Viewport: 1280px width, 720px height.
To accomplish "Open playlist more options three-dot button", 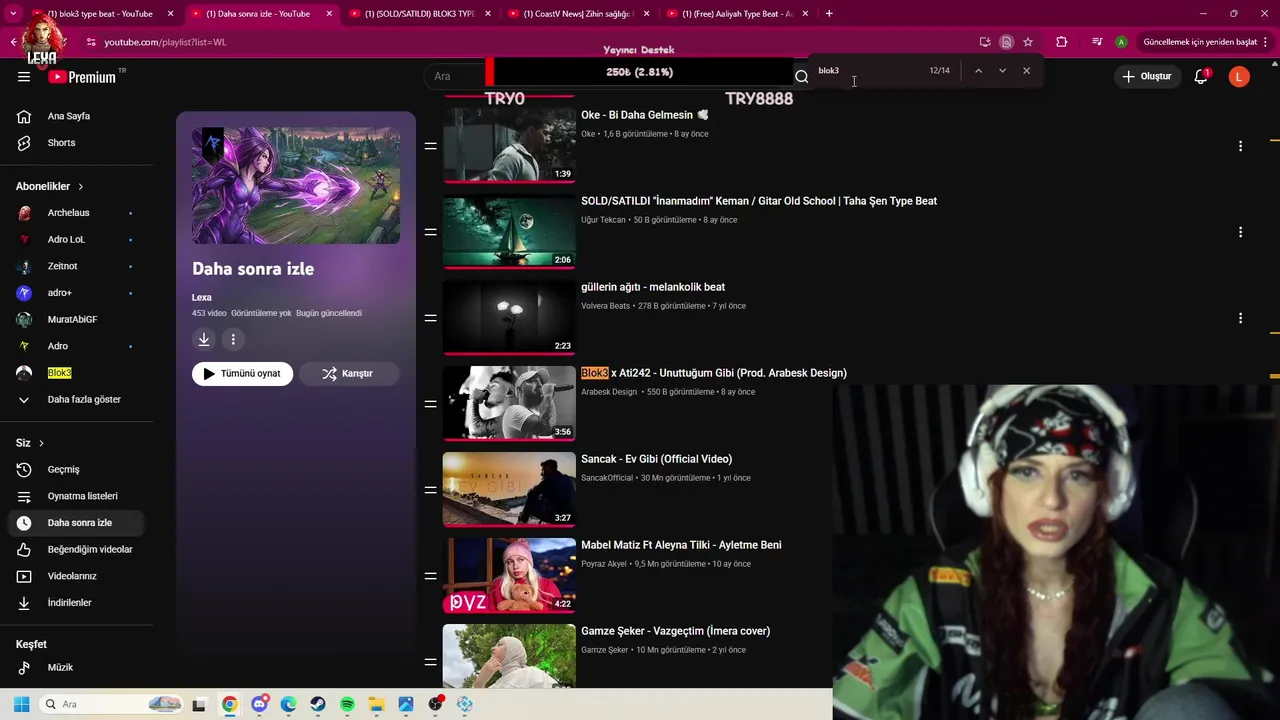I will 233,340.
